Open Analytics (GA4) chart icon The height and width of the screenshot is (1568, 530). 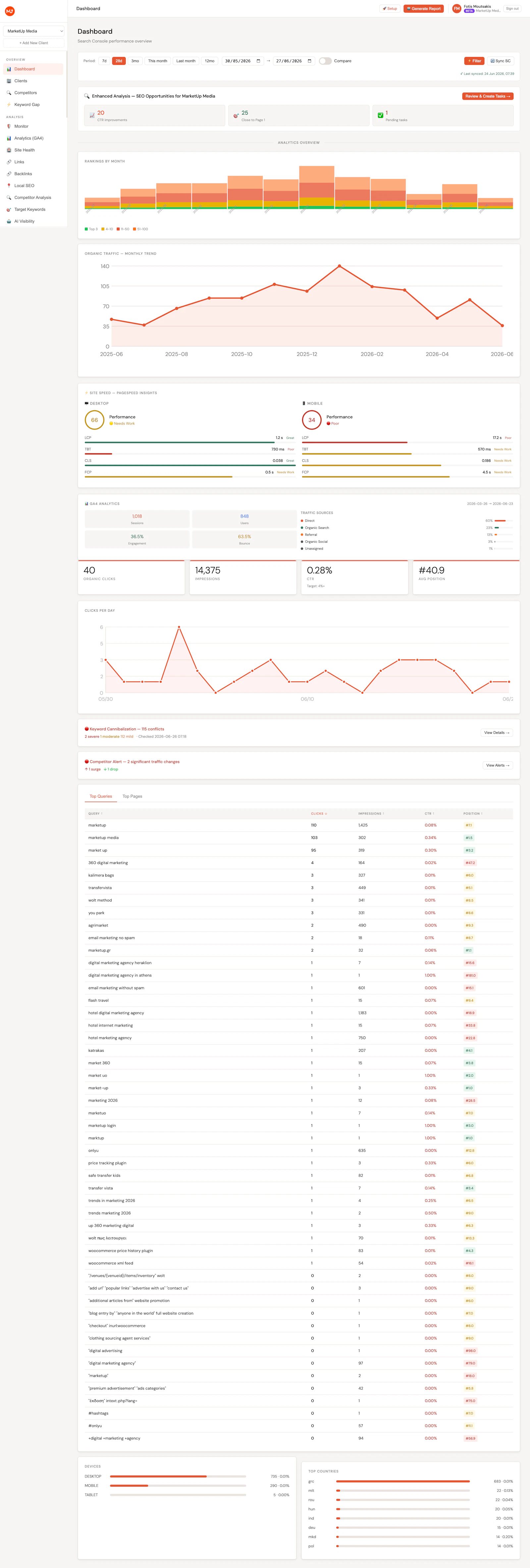point(9,138)
